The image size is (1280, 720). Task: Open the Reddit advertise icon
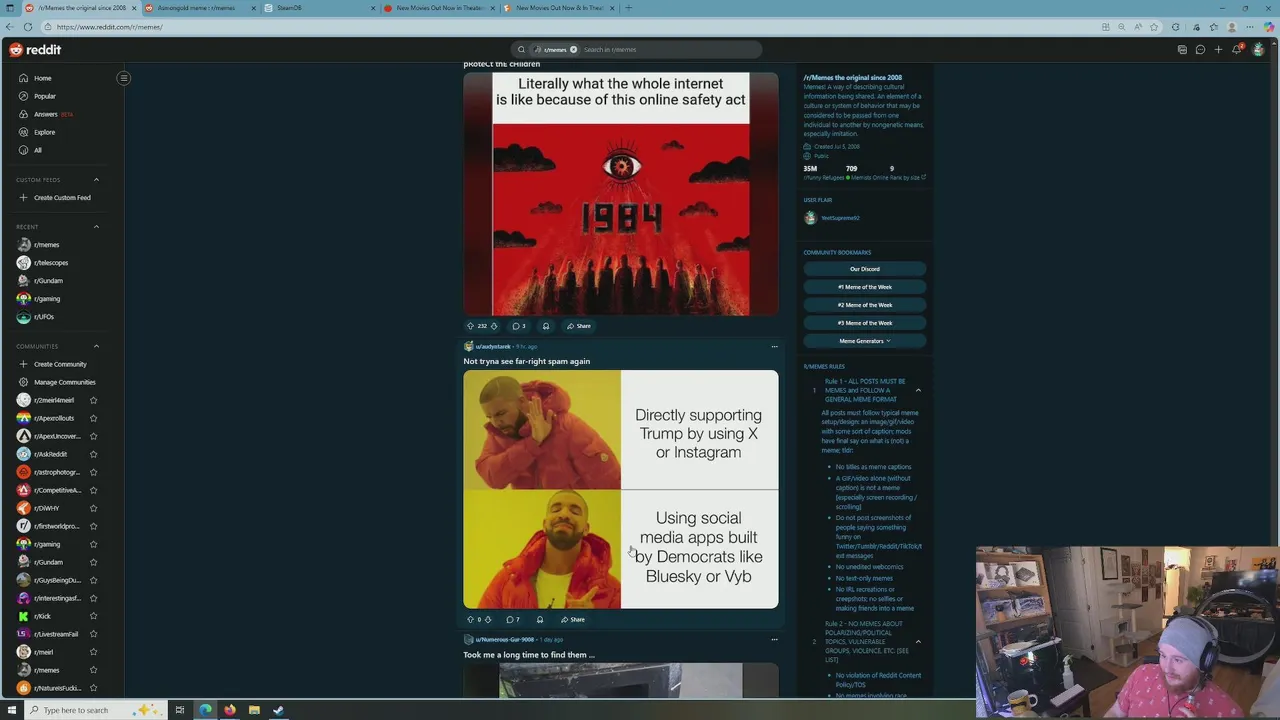click(x=1182, y=50)
